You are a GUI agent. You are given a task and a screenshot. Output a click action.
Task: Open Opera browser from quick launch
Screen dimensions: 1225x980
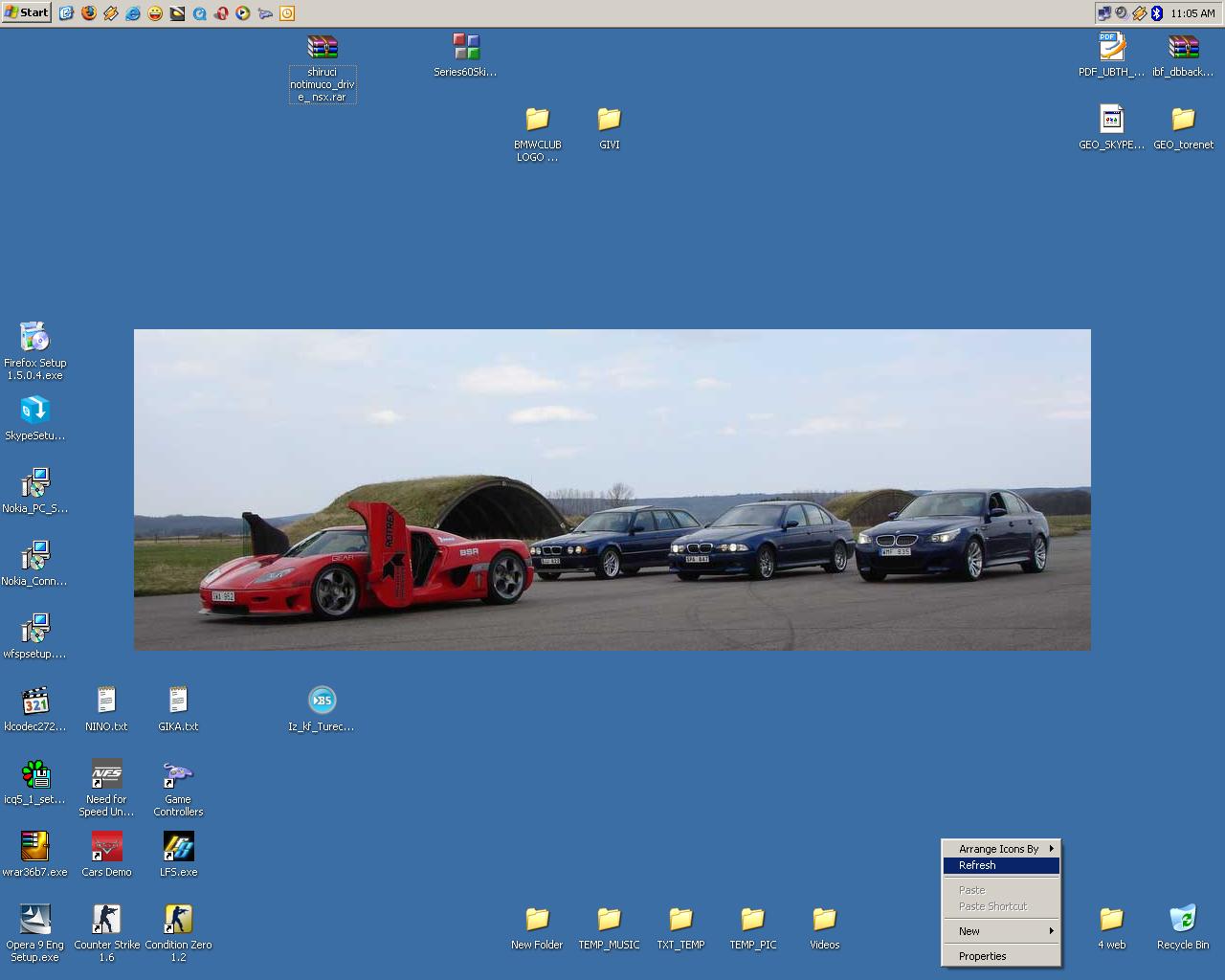(x=221, y=13)
